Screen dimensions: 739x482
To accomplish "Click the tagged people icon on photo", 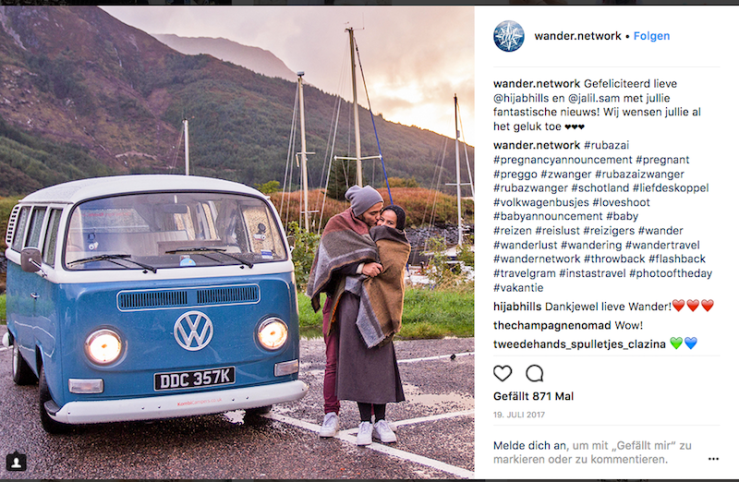I will click(x=16, y=462).
